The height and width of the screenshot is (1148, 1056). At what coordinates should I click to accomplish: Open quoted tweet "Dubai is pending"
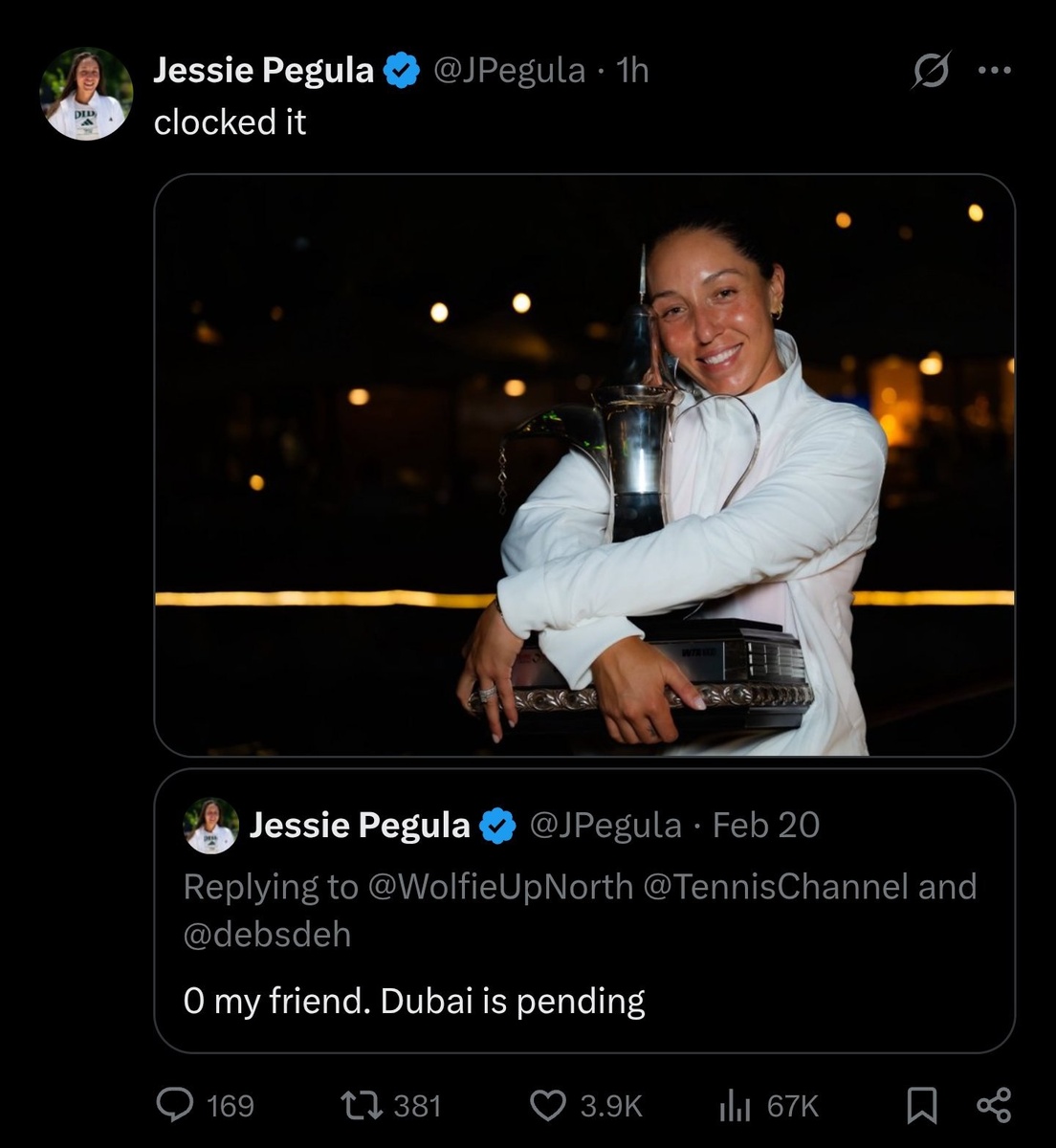click(413, 1001)
